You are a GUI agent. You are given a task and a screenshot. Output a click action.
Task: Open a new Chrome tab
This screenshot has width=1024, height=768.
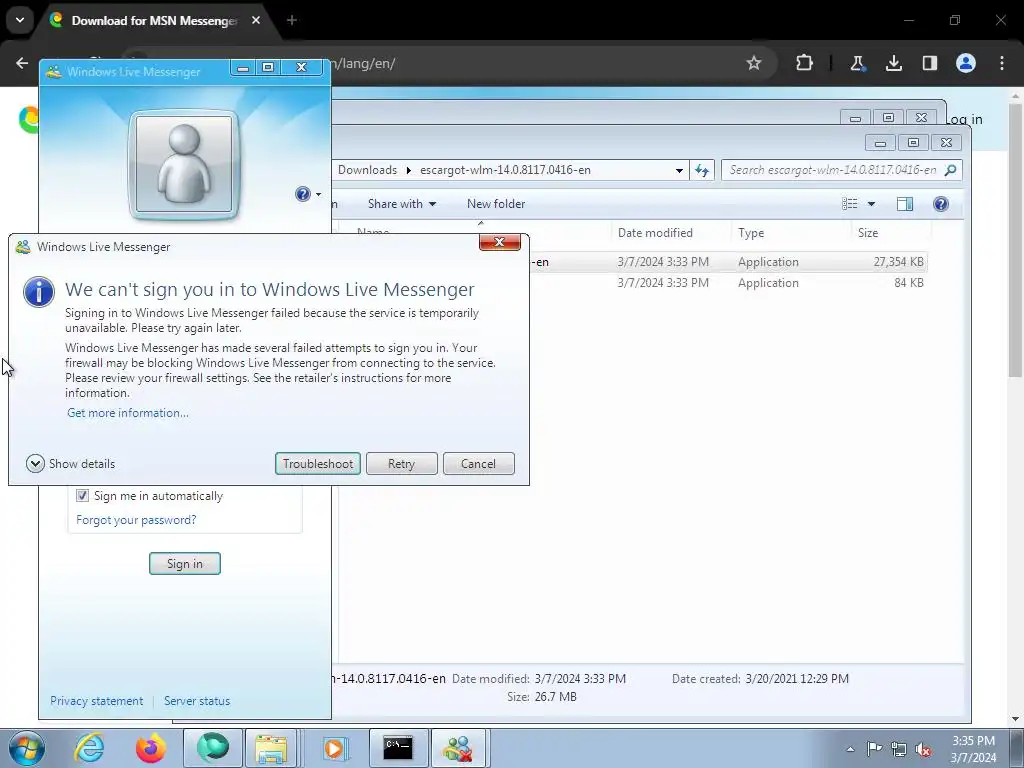[292, 20]
